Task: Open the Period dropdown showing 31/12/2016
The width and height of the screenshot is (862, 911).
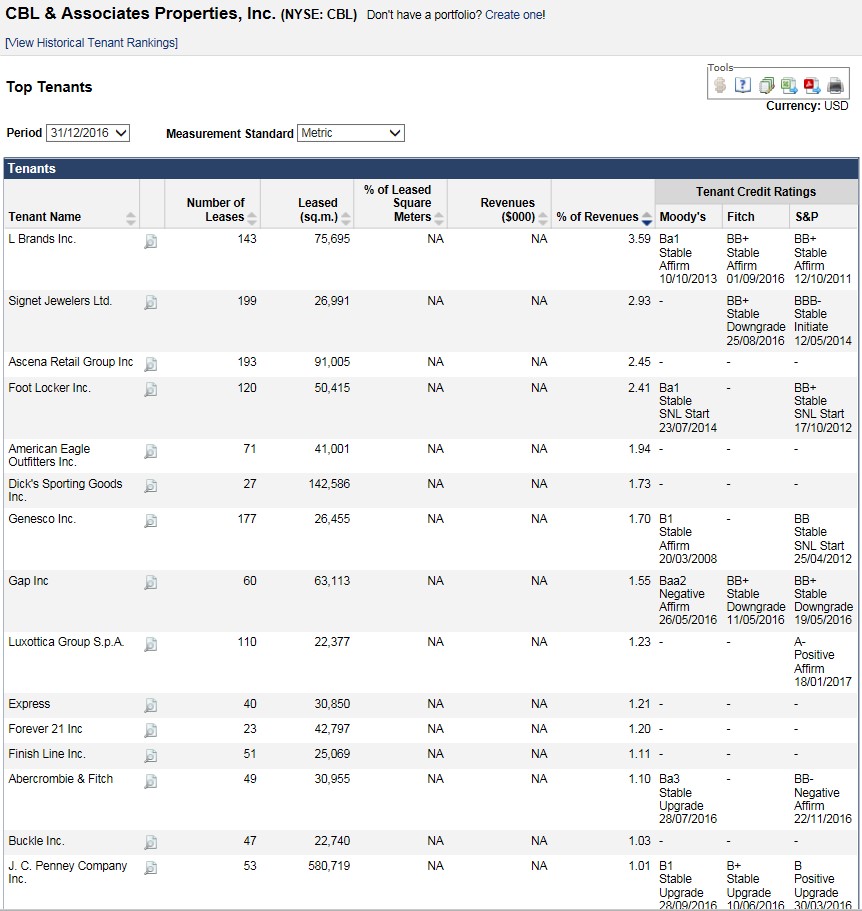Action: click(x=88, y=133)
